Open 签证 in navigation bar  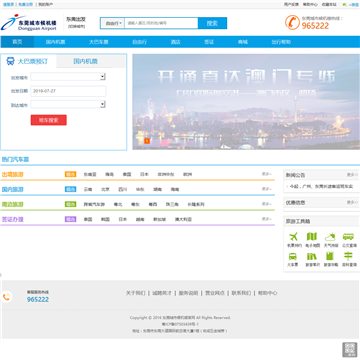tap(209, 42)
